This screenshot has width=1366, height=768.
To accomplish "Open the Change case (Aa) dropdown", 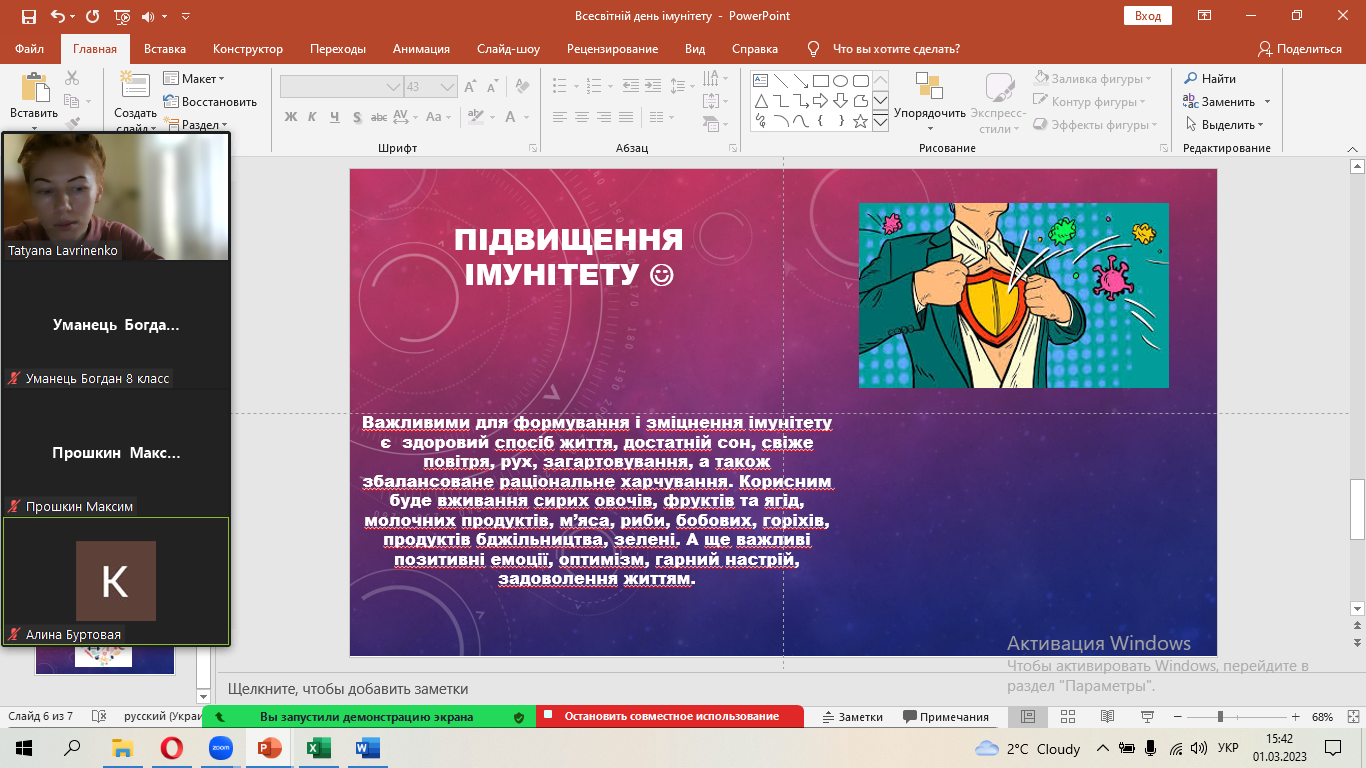I will tap(438, 117).
